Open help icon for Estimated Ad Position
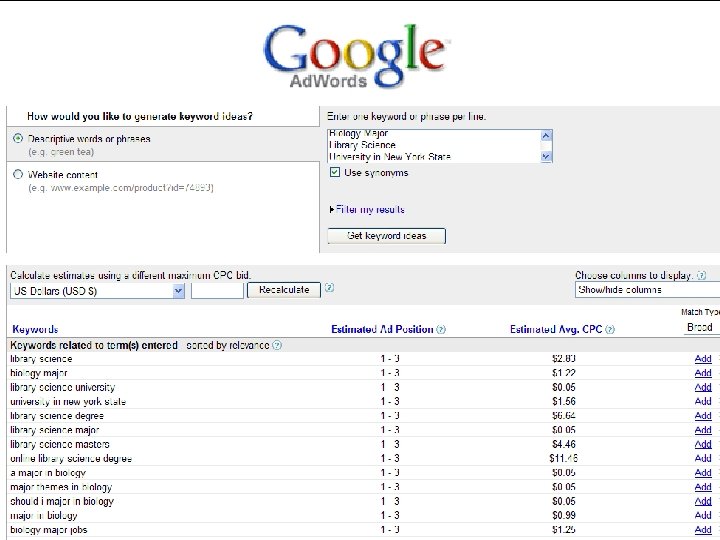The height and width of the screenshot is (540, 720). tap(441, 329)
